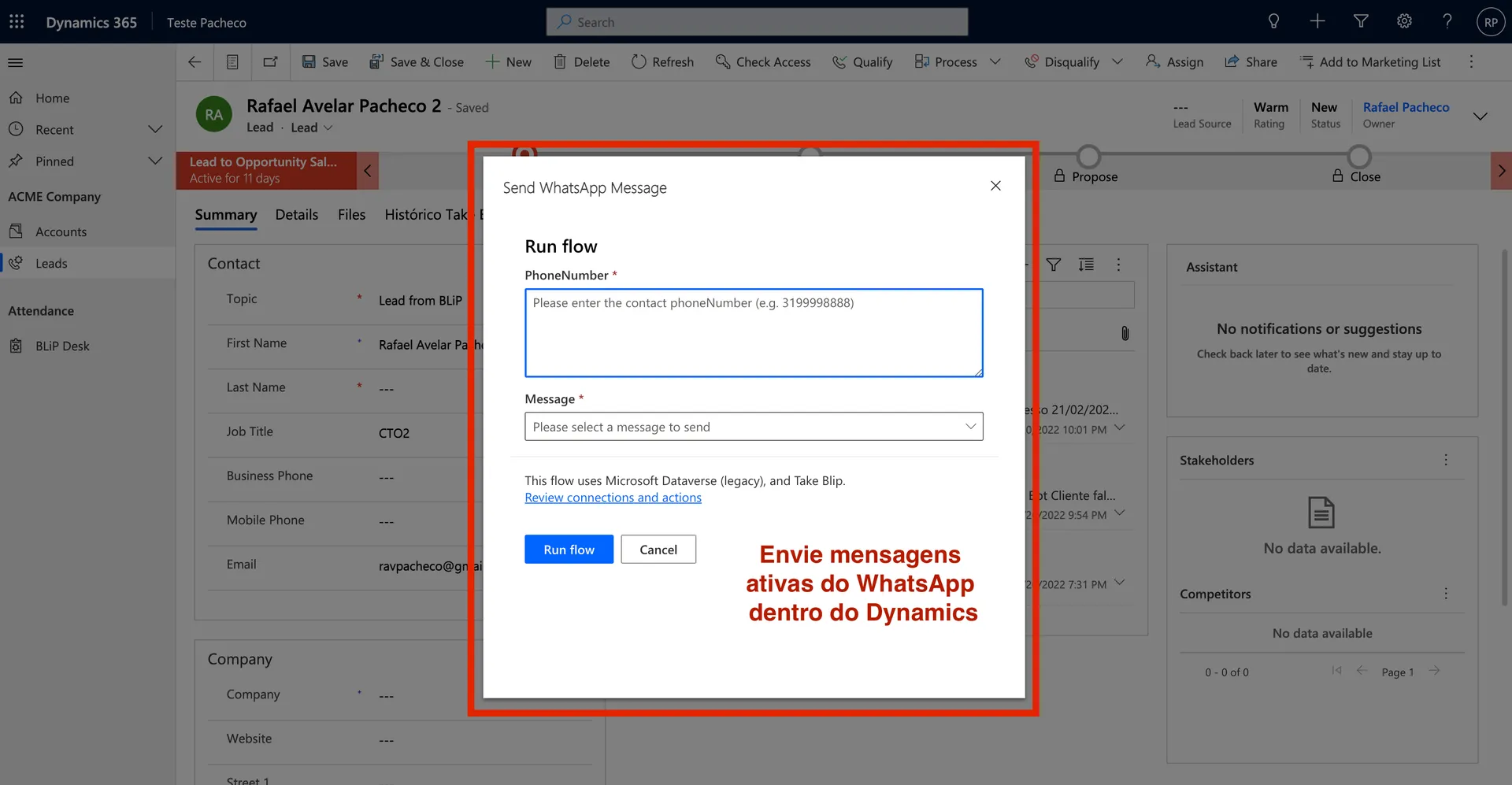Expand the Pinned section chevron

click(155, 161)
